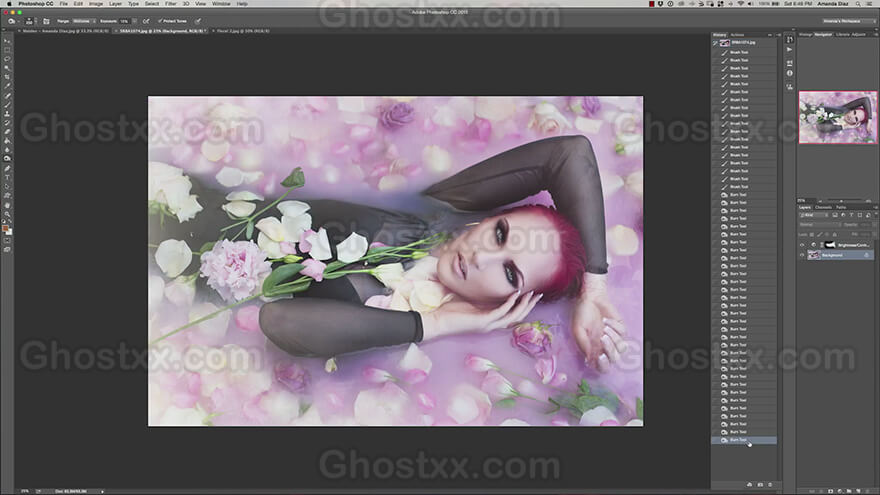Select the Blur tool

(7, 150)
